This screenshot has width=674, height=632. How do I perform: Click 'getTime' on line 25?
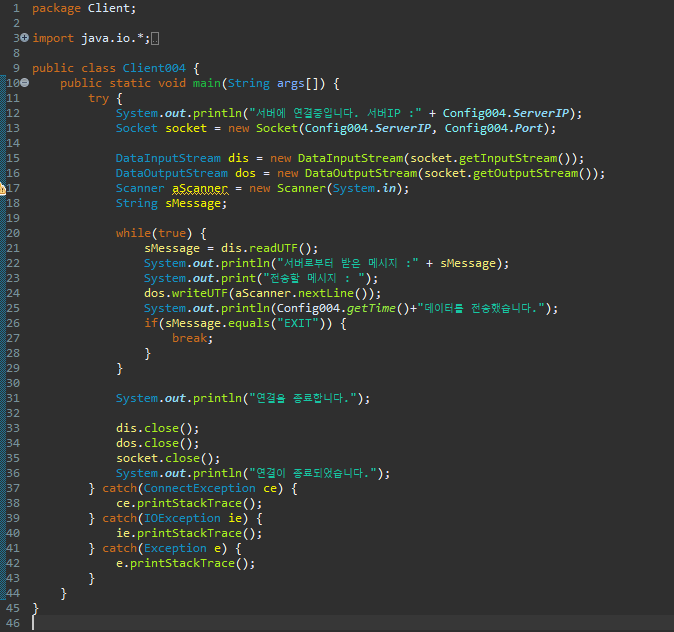pyautogui.click(x=371, y=308)
